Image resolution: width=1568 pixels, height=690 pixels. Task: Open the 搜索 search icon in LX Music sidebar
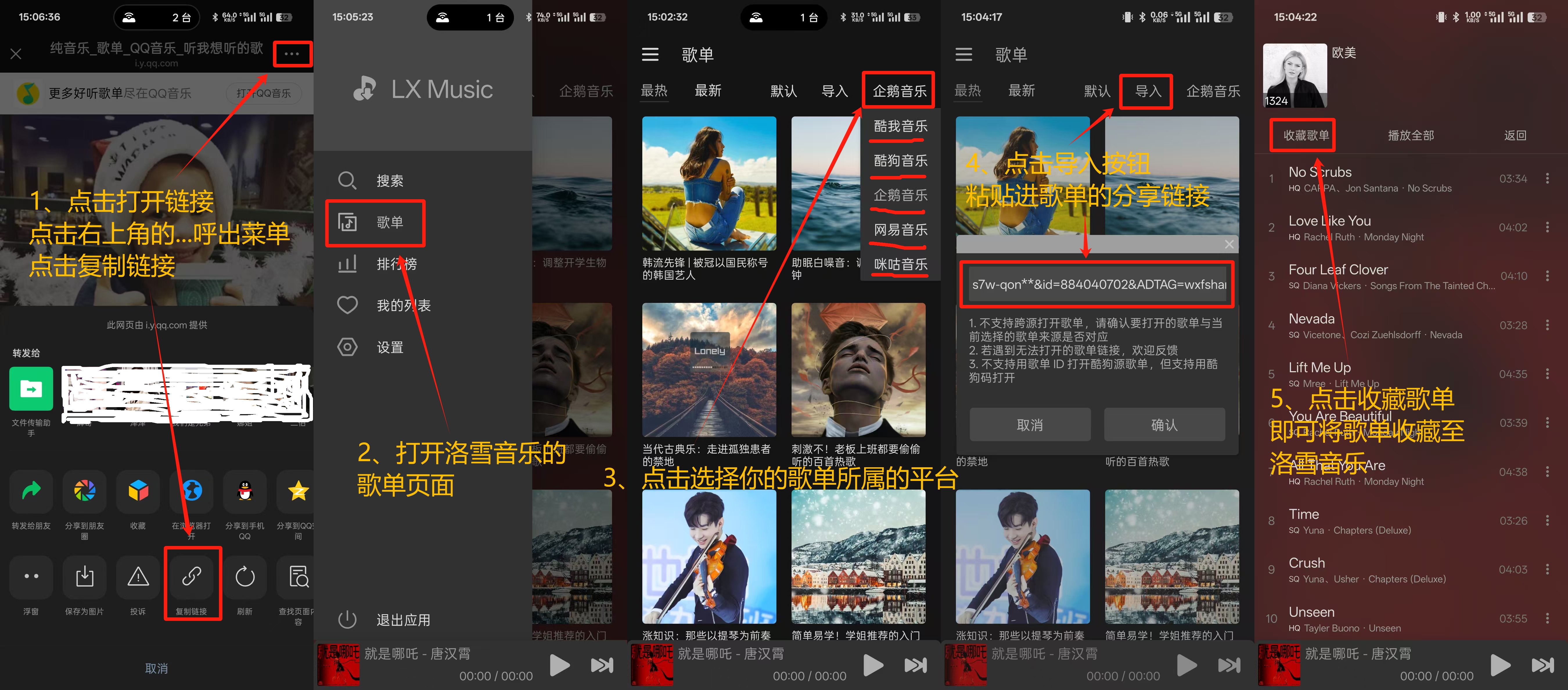(347, 180)
